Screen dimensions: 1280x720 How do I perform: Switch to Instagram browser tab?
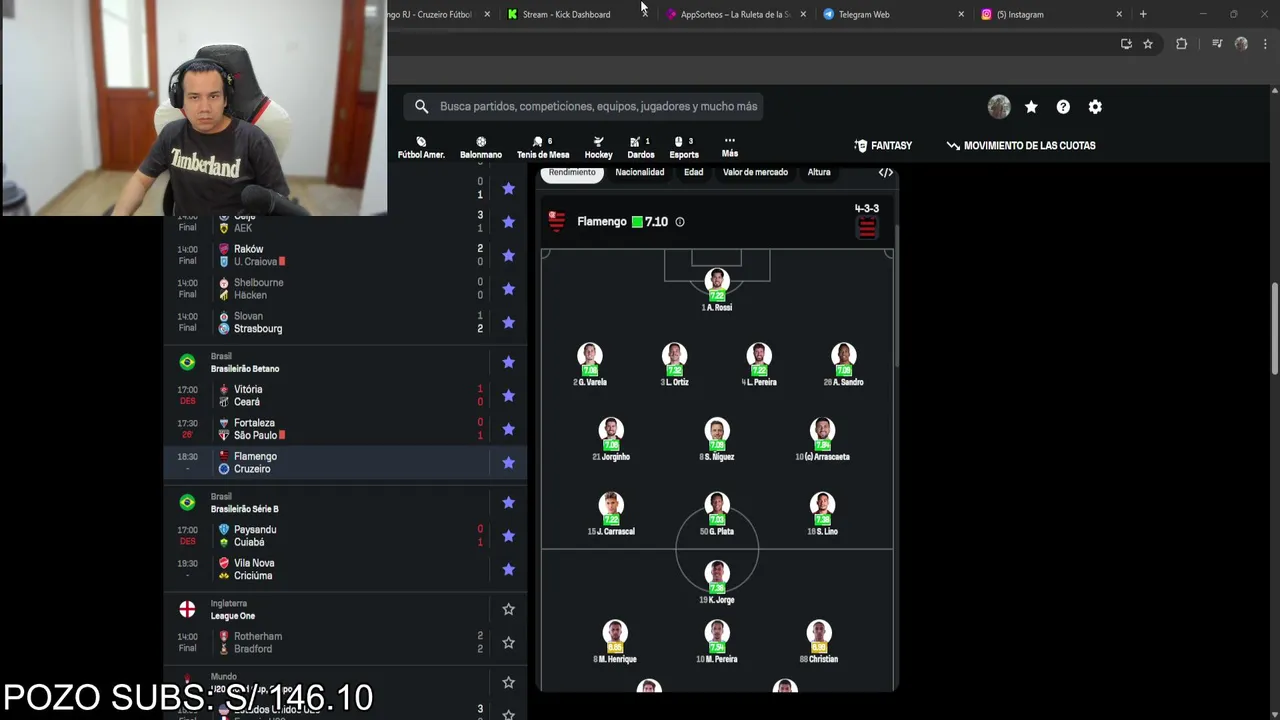[1020, 14]
